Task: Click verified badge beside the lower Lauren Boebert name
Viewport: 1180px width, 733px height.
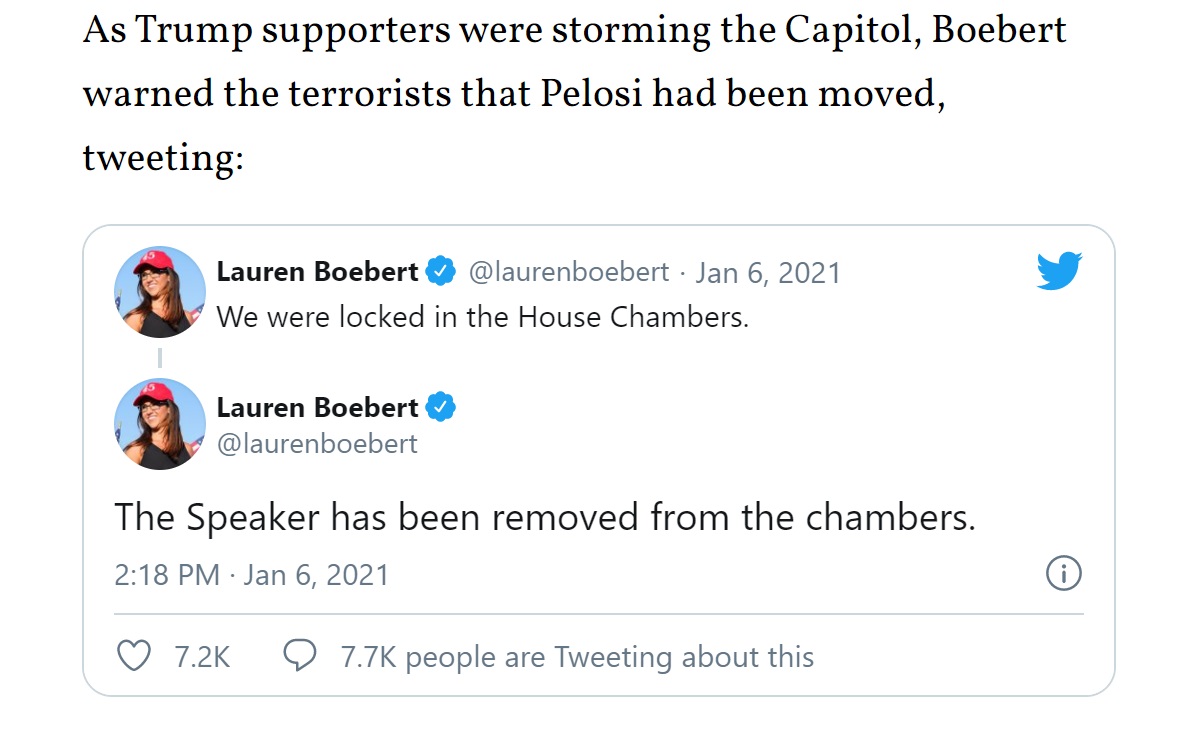Action: click(x=441, y=407)
